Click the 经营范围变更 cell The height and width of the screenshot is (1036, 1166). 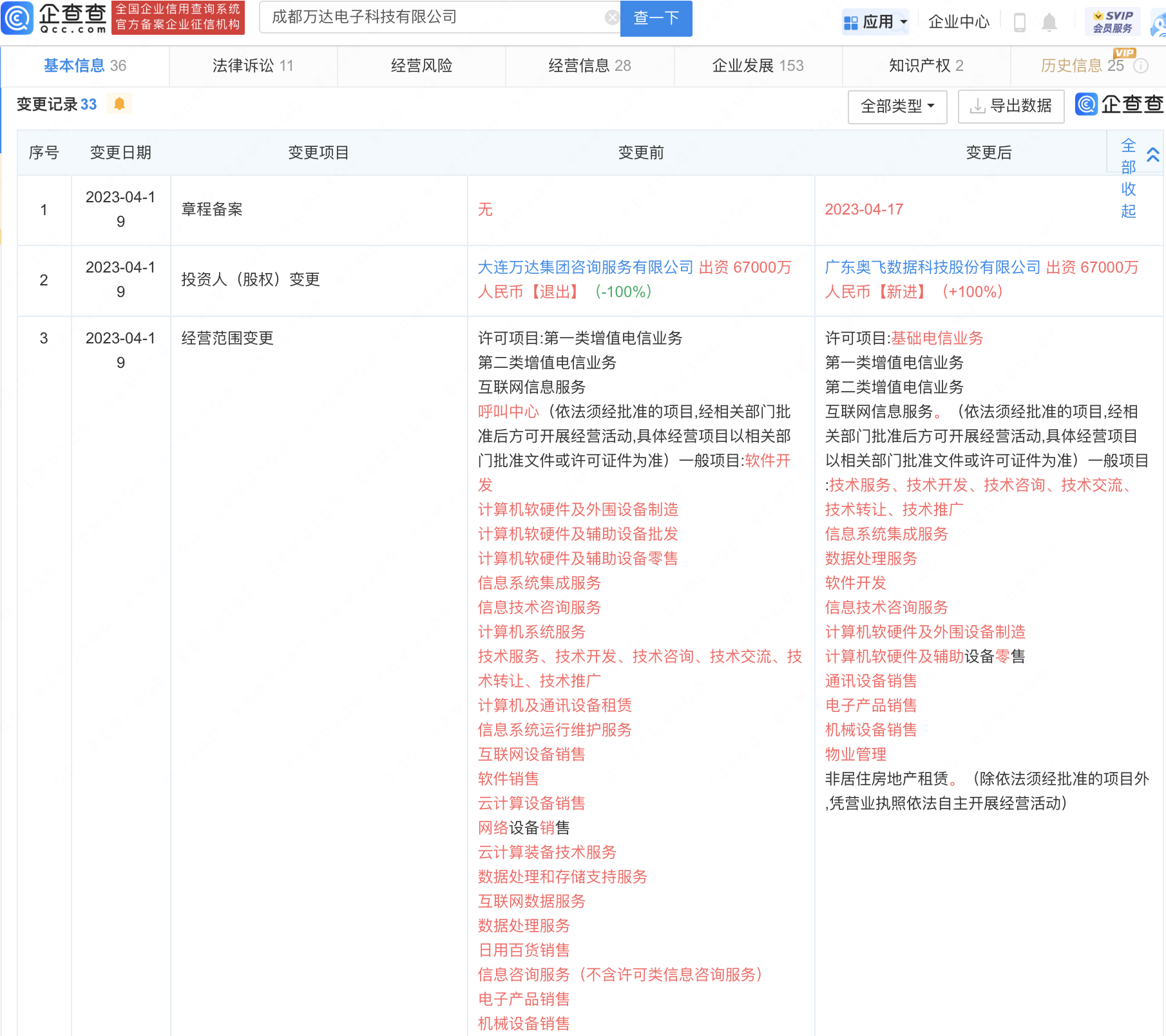(227, 338)
